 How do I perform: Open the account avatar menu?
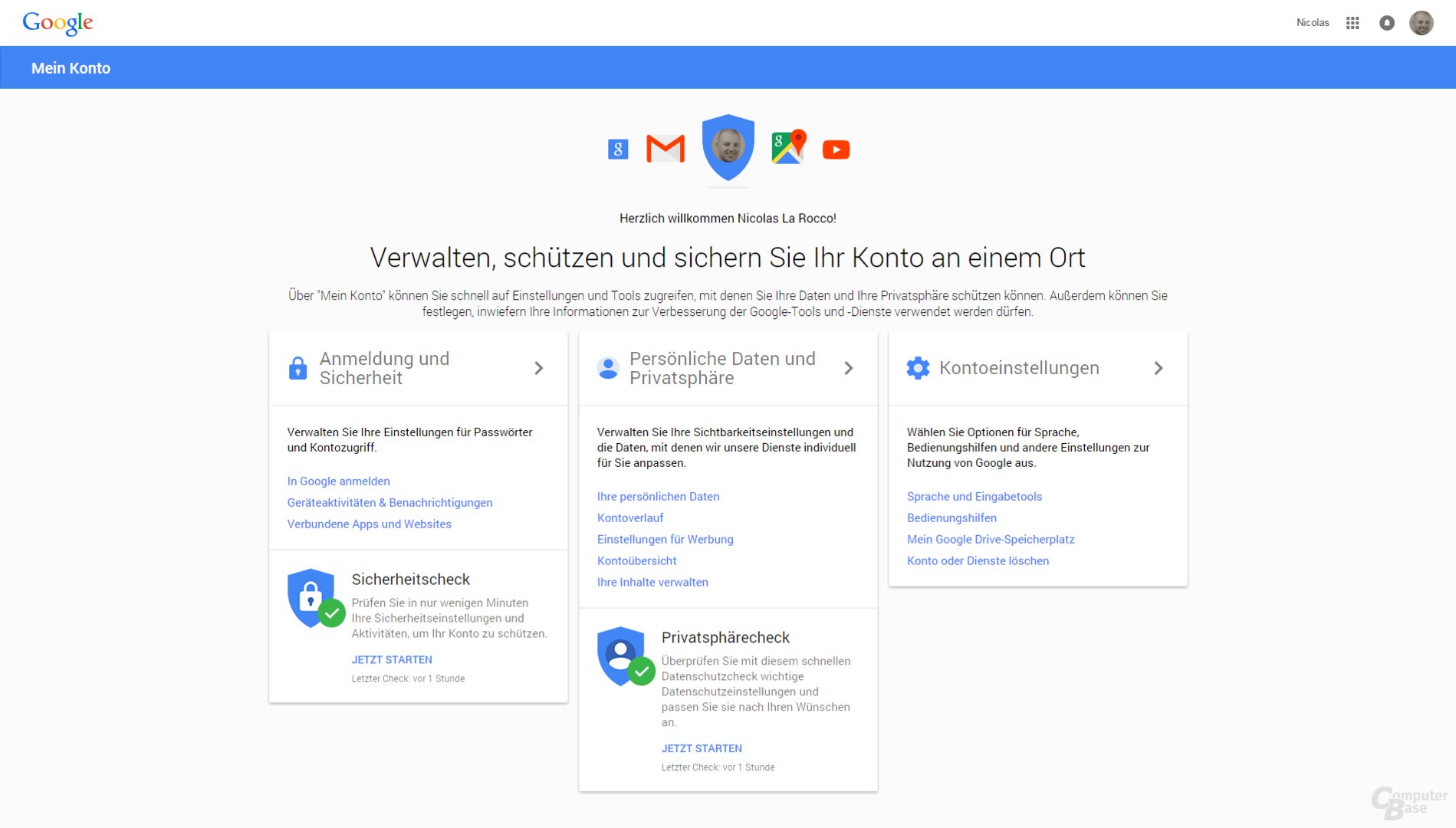[1421, 23]
